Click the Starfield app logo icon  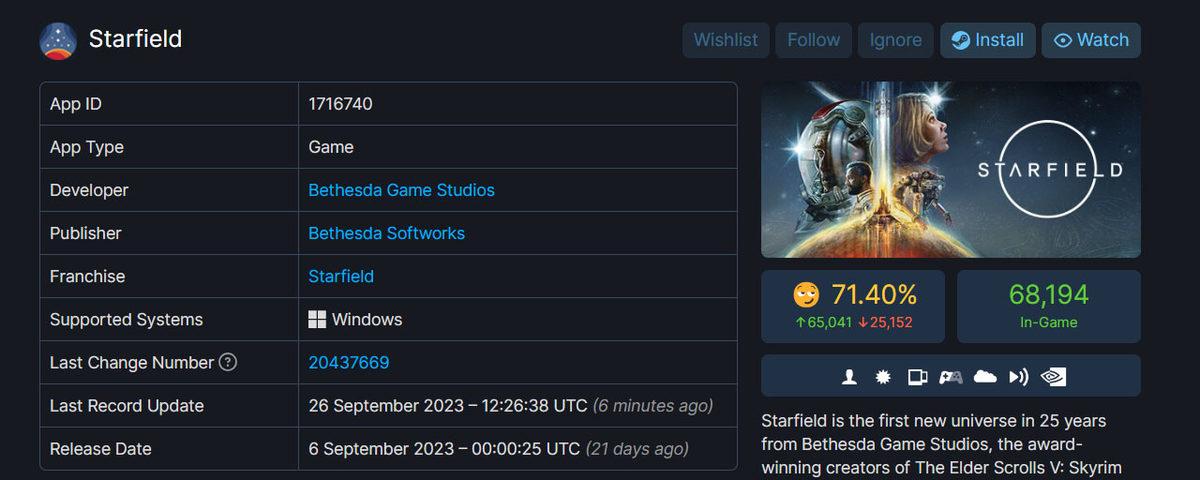pyautogui.click(x=58, y=41)
